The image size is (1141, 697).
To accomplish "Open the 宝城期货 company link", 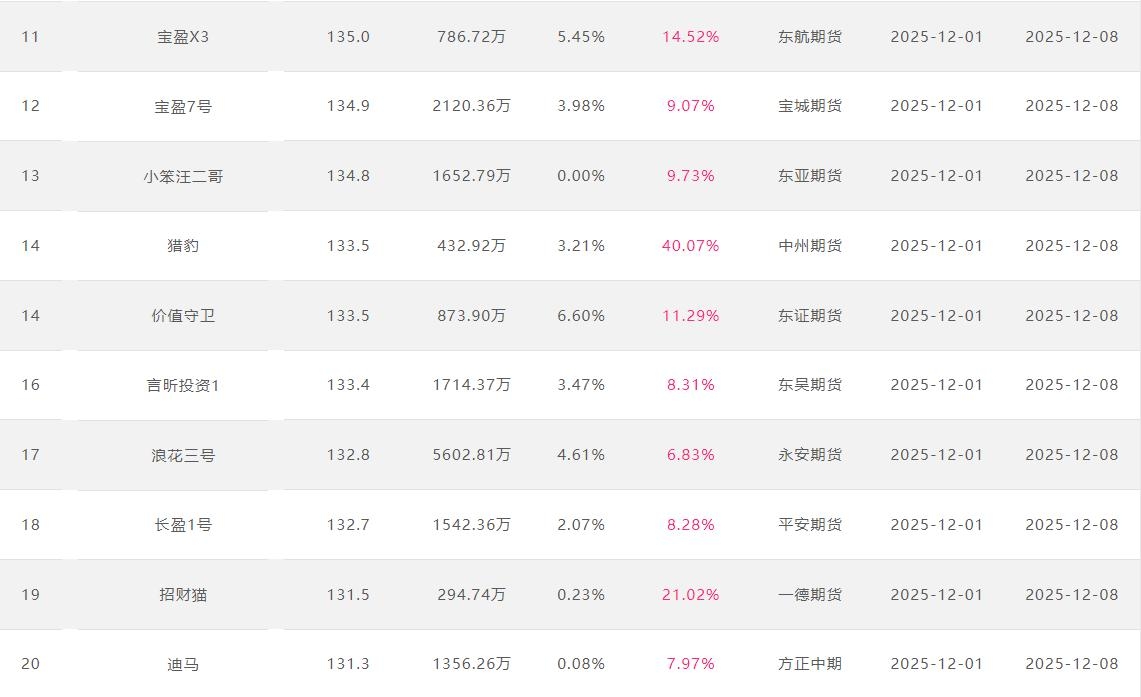I will (810, 106).
